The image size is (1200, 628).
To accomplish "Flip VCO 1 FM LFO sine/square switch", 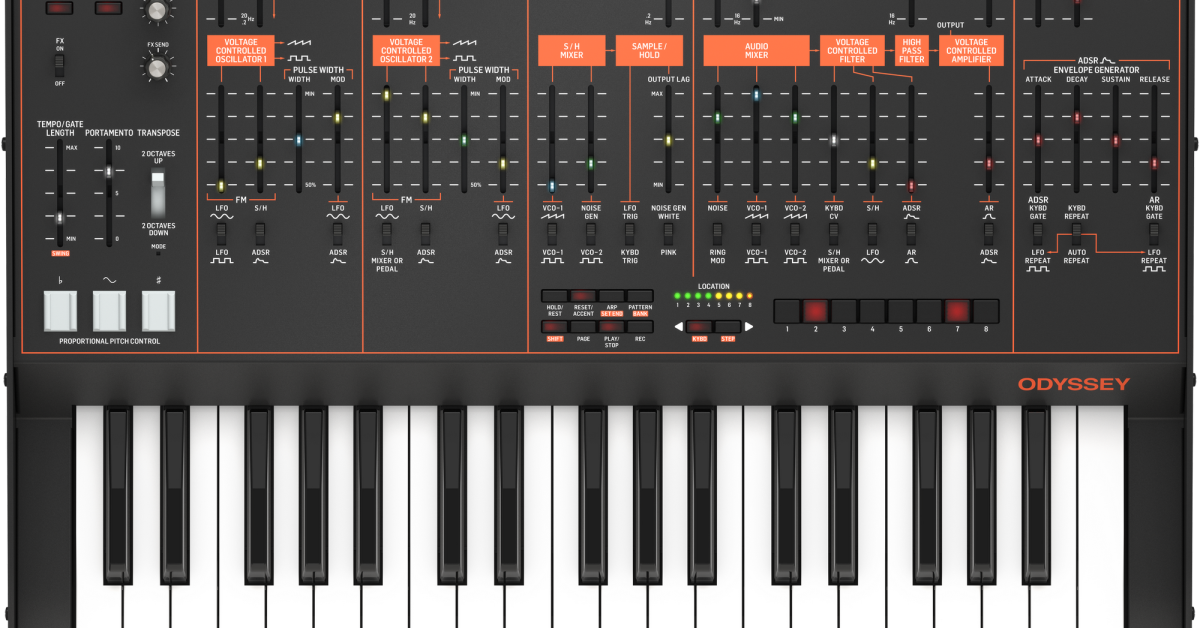I will tap(221, 233).
